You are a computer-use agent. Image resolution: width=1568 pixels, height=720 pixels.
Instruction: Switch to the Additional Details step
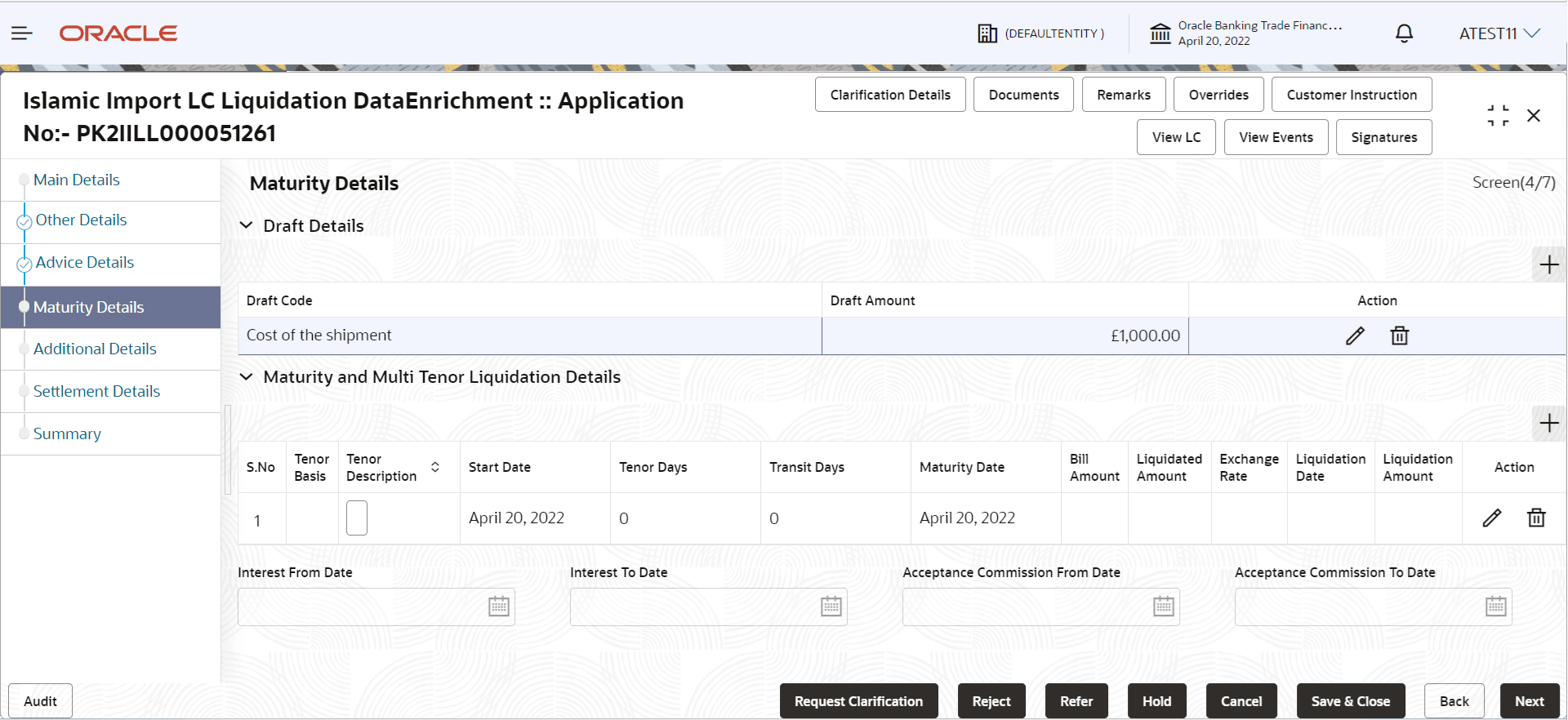click(x=95, y=349)
